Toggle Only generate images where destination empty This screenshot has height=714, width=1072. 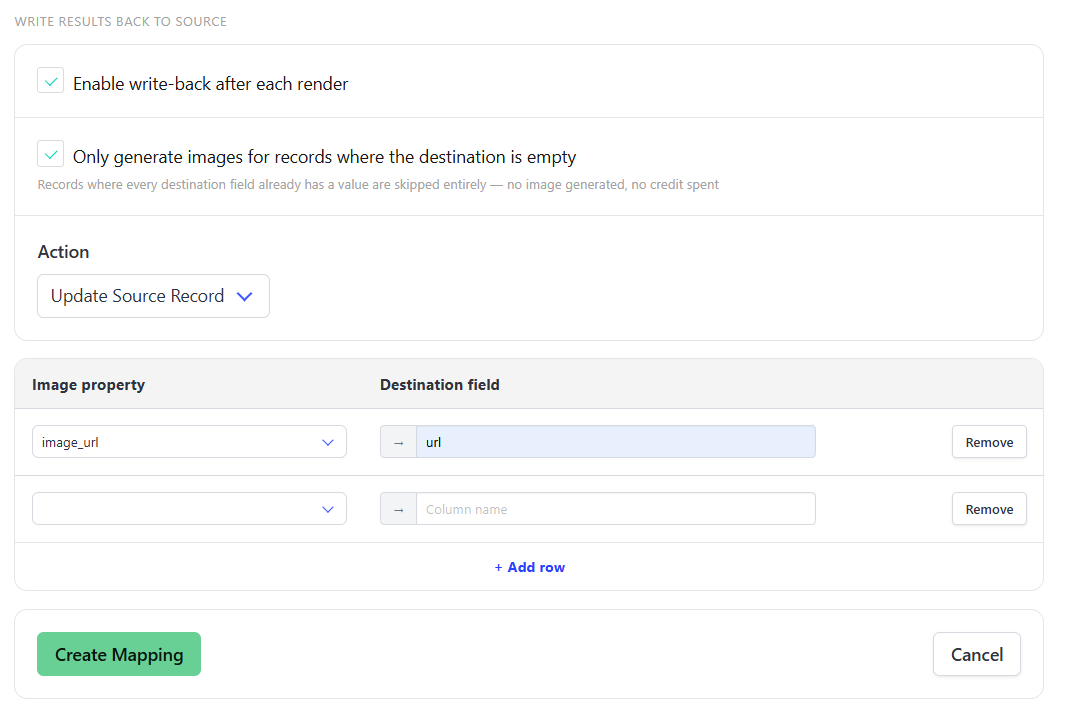pyautogui.click(x=51, y=155)
